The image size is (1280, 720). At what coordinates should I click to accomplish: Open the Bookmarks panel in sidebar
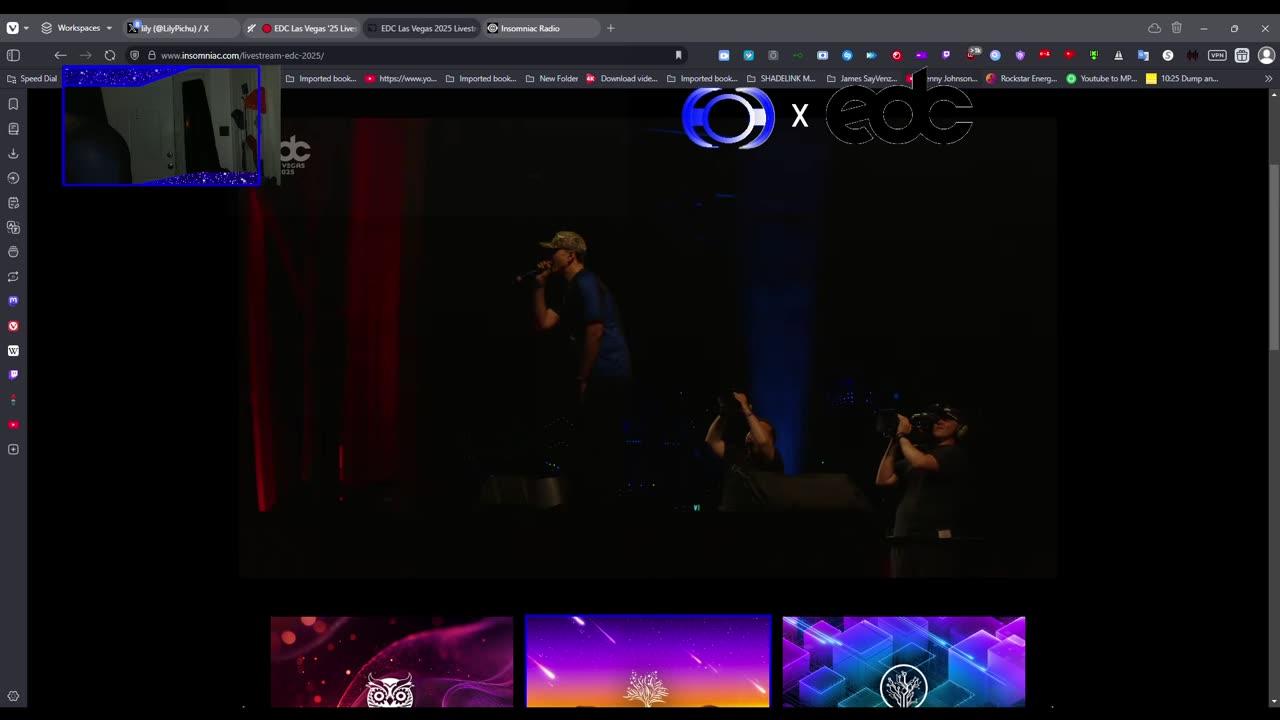coord(13,104)
